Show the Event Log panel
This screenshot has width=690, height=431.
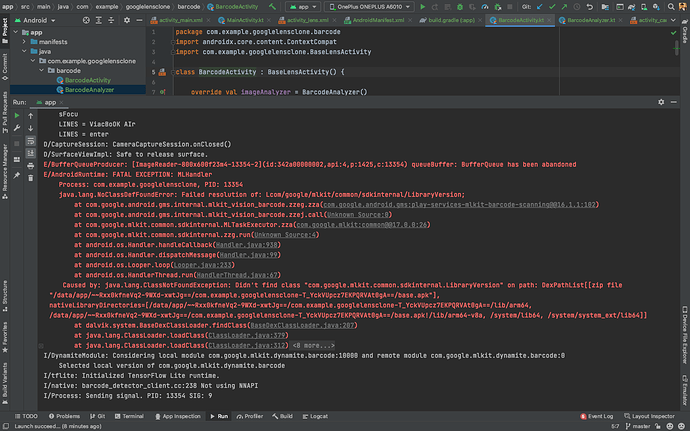click(599, 415)
